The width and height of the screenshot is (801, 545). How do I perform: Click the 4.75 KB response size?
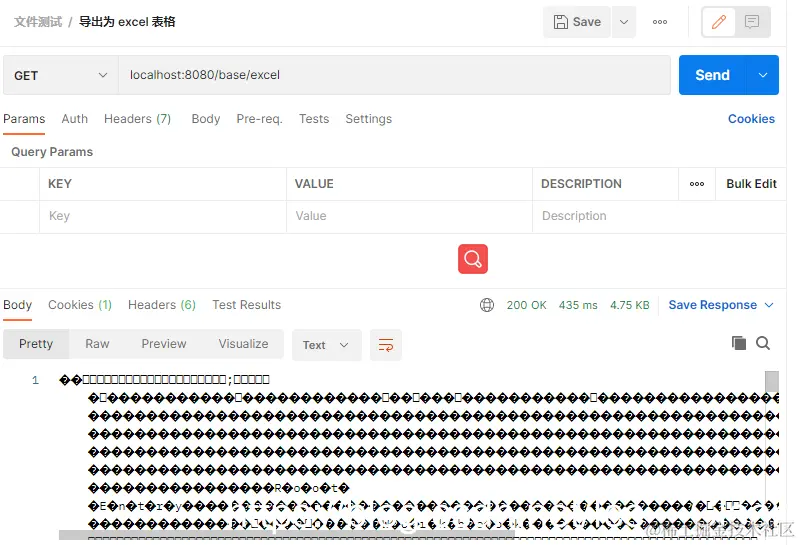click(629, 305)
